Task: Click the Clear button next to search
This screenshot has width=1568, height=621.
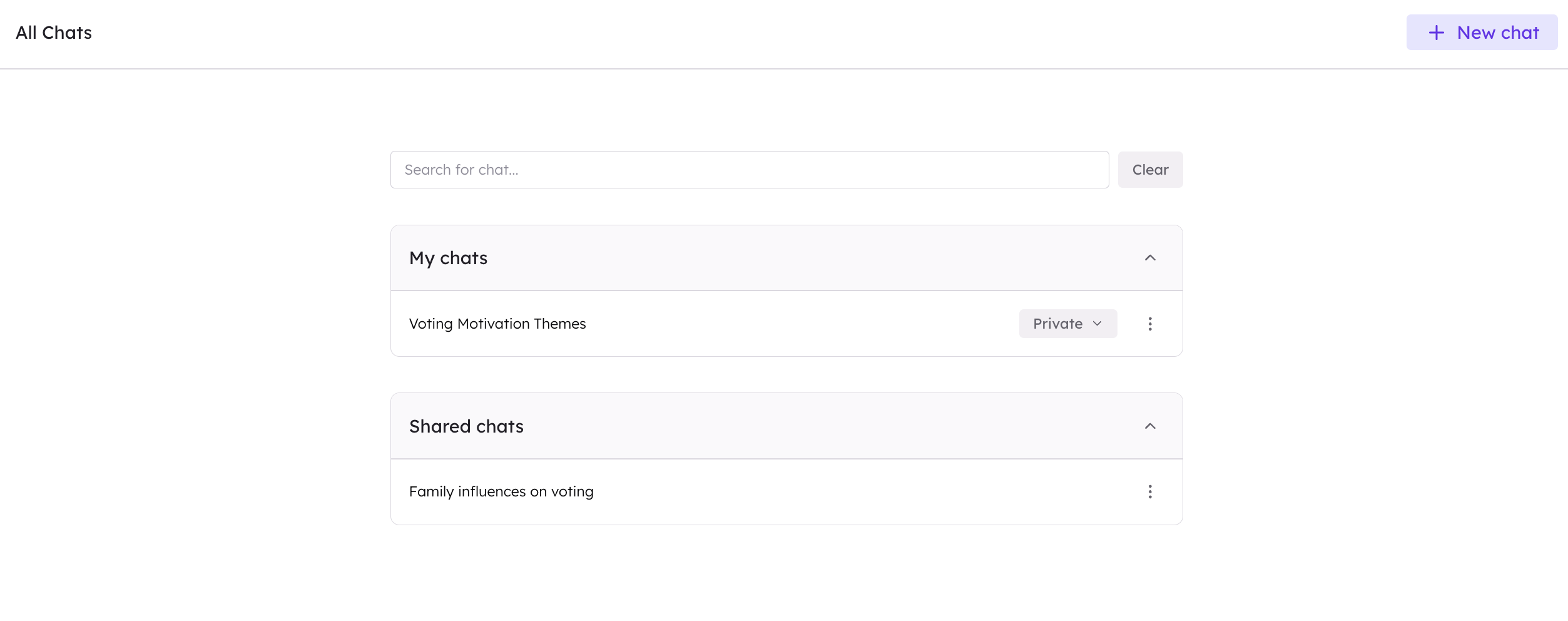Action: [1150, 170]
